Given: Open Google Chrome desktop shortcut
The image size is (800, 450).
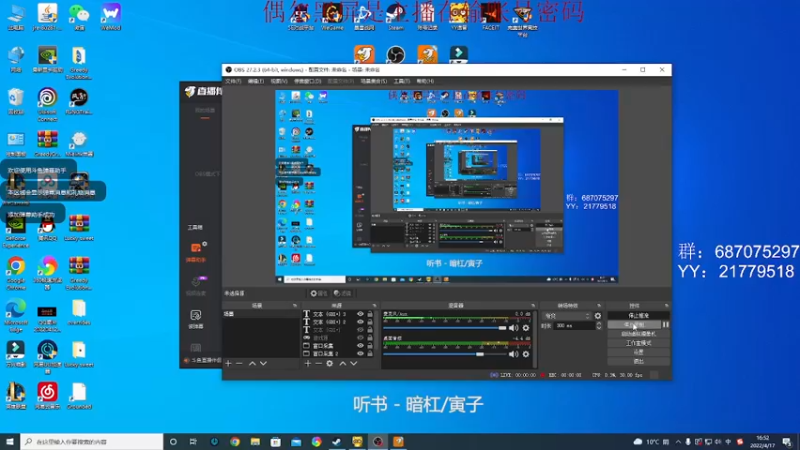Looking at the screenshot, I should click(16, 273).
